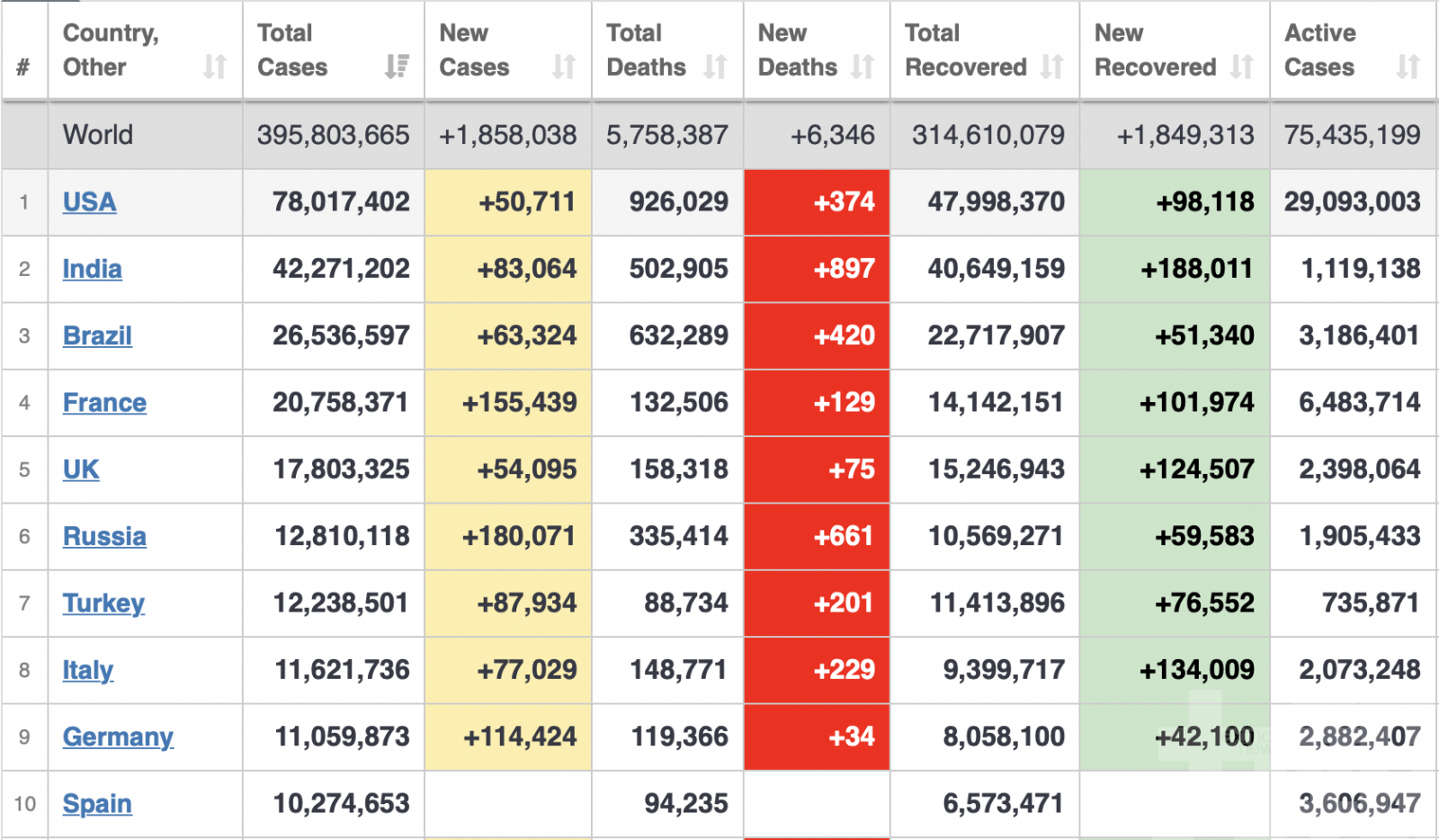The height and width of the screenshot is (840, 1439).
Task: Click the 'Country, Other' header label
Action: (x=111, y=49)
